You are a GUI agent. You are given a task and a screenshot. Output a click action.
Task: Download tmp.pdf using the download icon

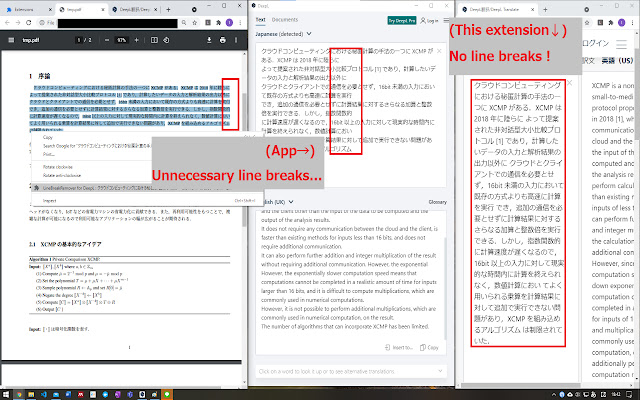(x=209, y=40)
